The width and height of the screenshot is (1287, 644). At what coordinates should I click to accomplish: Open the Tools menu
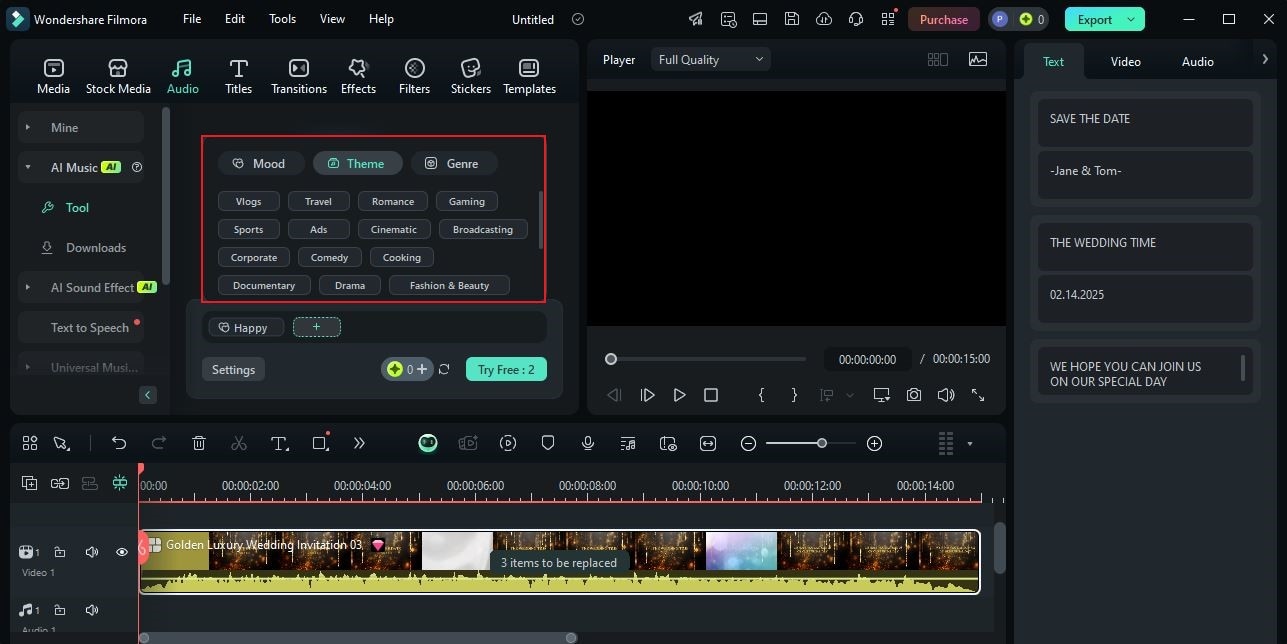(x=282, y=19)
